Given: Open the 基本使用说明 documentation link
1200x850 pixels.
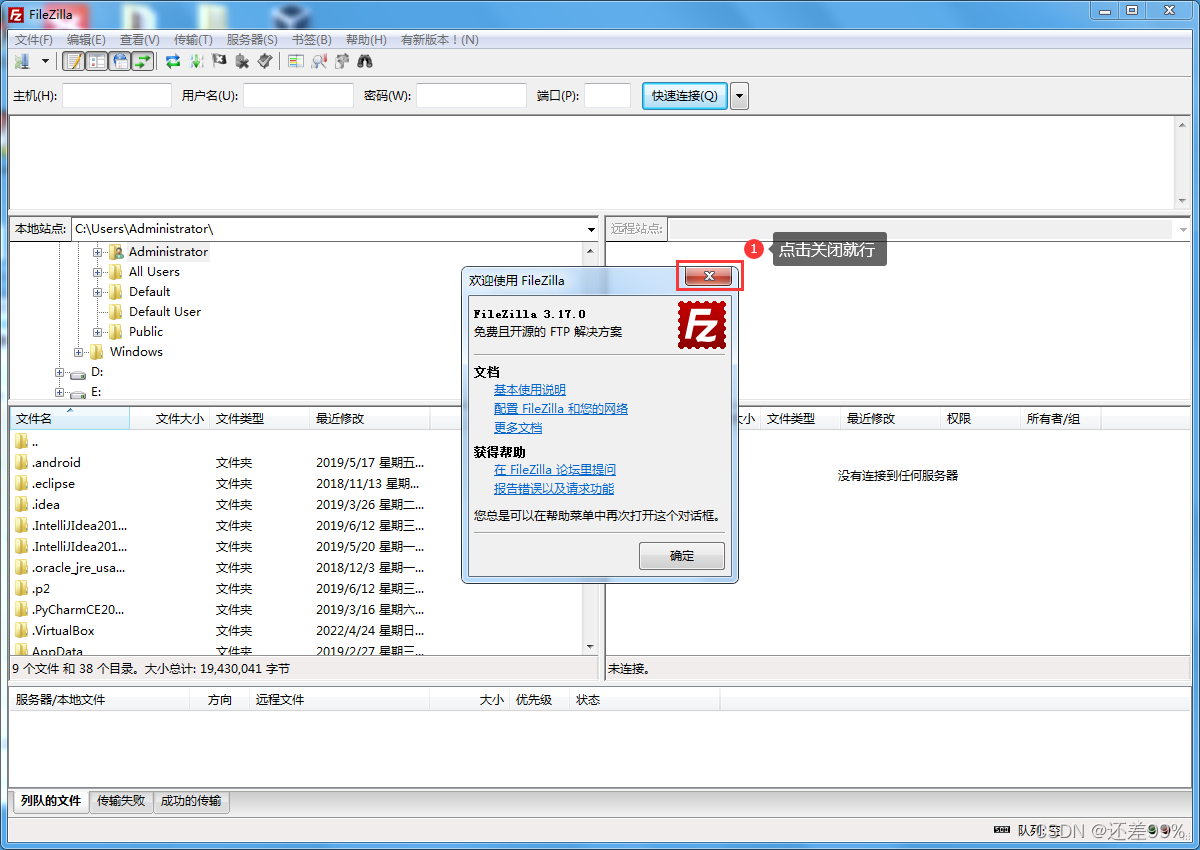Looking at the screenshot, I should 530,388.
